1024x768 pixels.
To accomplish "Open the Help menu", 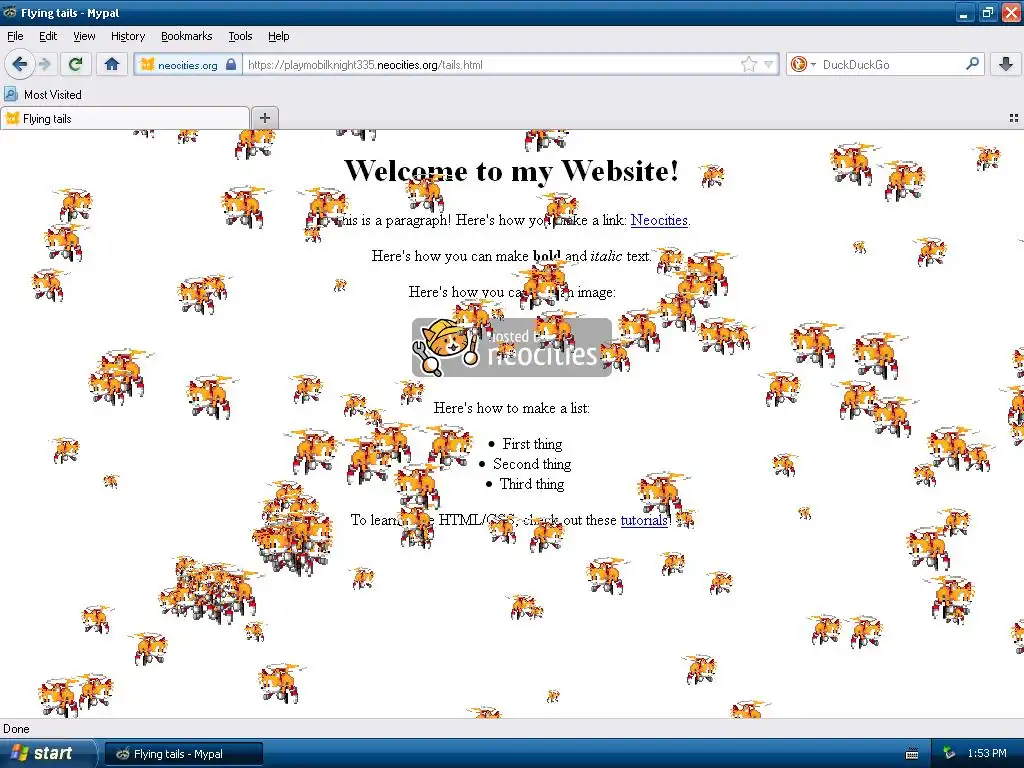I will coord(278,36).
